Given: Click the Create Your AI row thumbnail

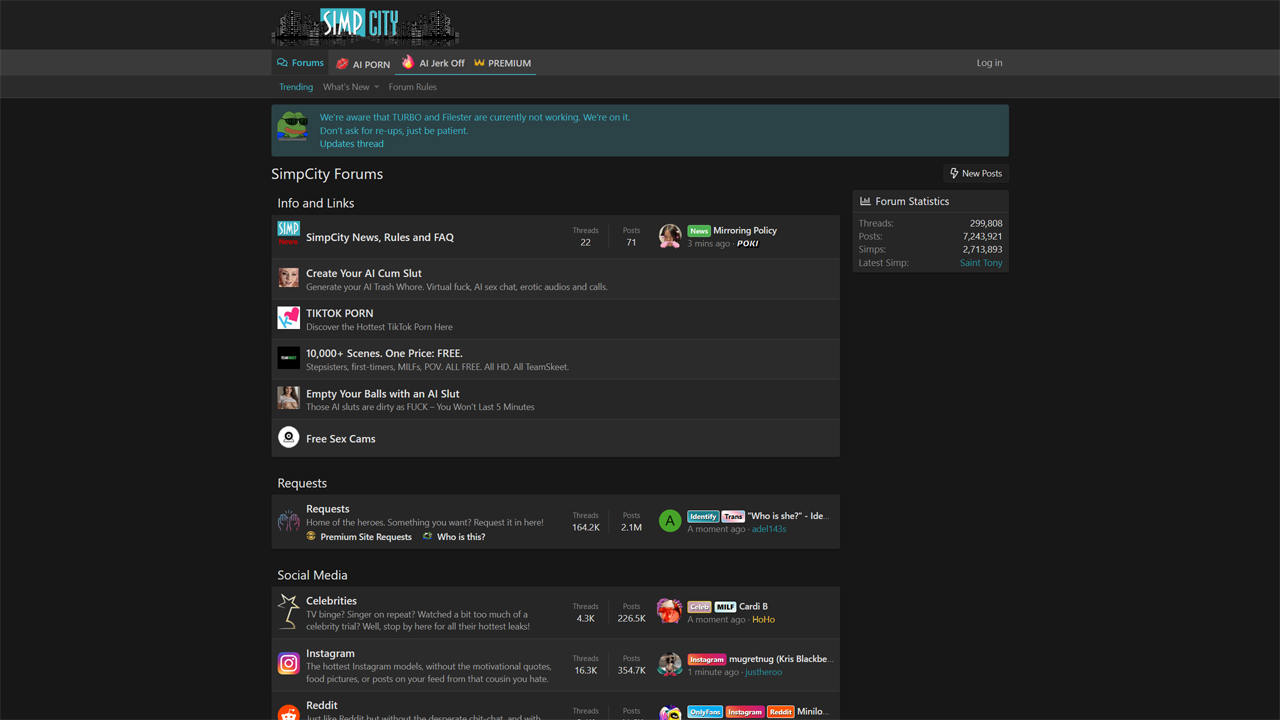Looking at the screenshot, I should tap(288, 277).
